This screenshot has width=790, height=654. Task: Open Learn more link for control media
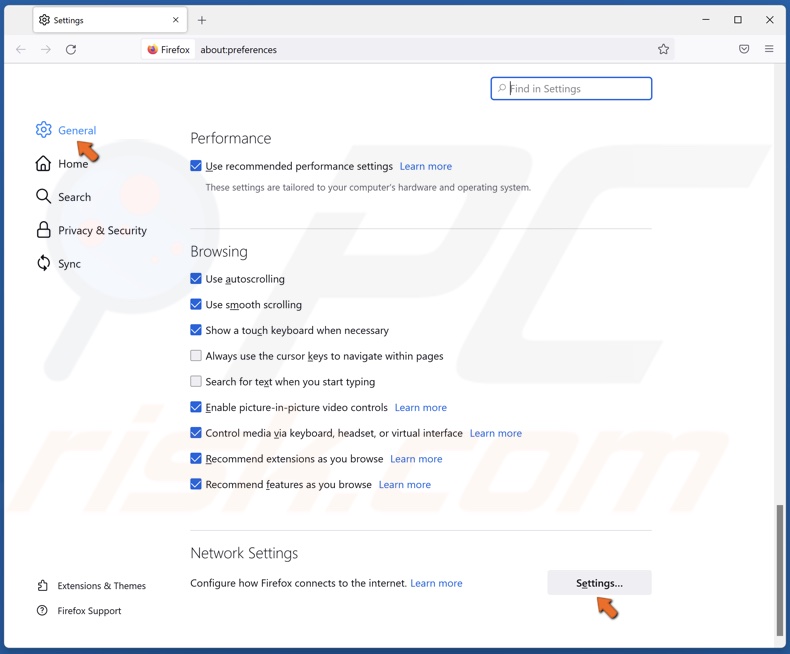tap(496, 433)
